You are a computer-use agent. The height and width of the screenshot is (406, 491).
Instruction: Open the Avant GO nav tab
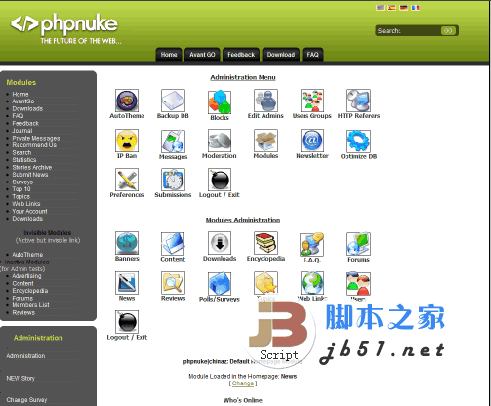(x=202, y=55)
